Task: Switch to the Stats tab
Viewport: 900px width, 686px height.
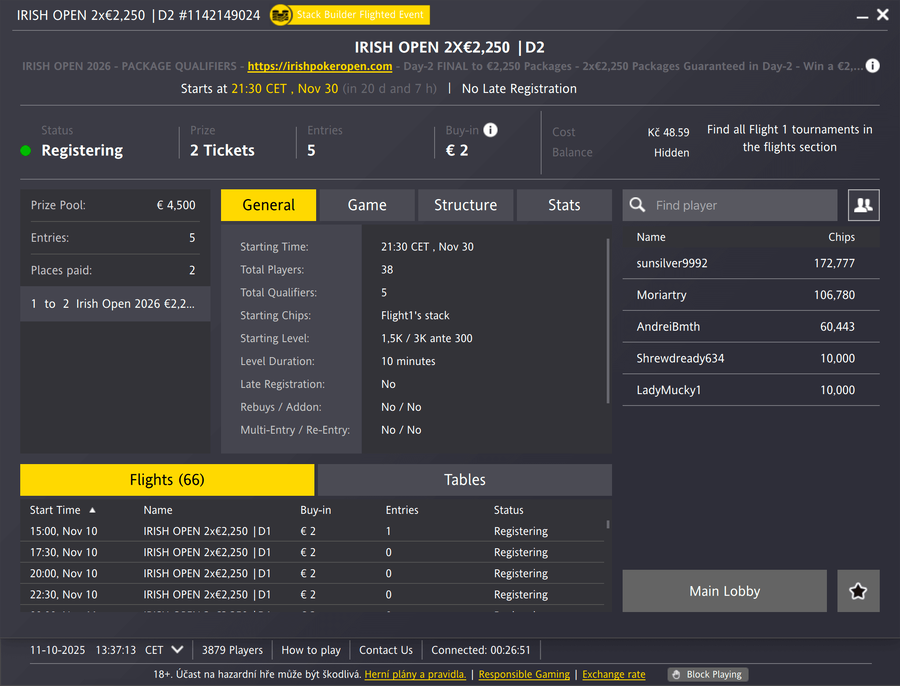Action: click(564, 205)
